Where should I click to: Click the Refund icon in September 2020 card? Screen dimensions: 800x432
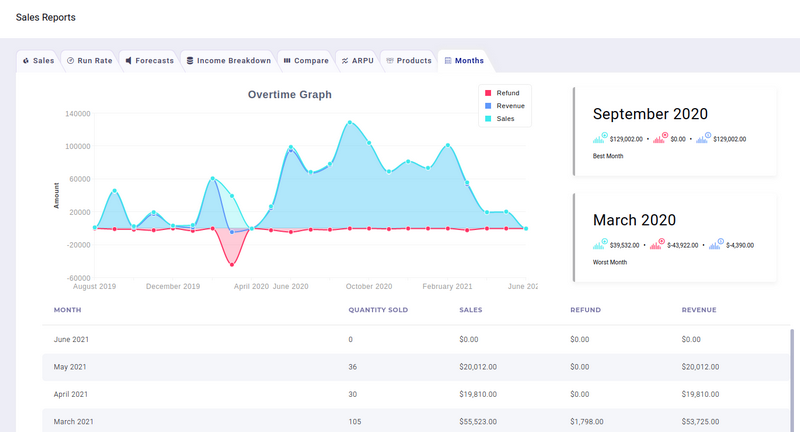pyautogui.click(x=660, y=138)
